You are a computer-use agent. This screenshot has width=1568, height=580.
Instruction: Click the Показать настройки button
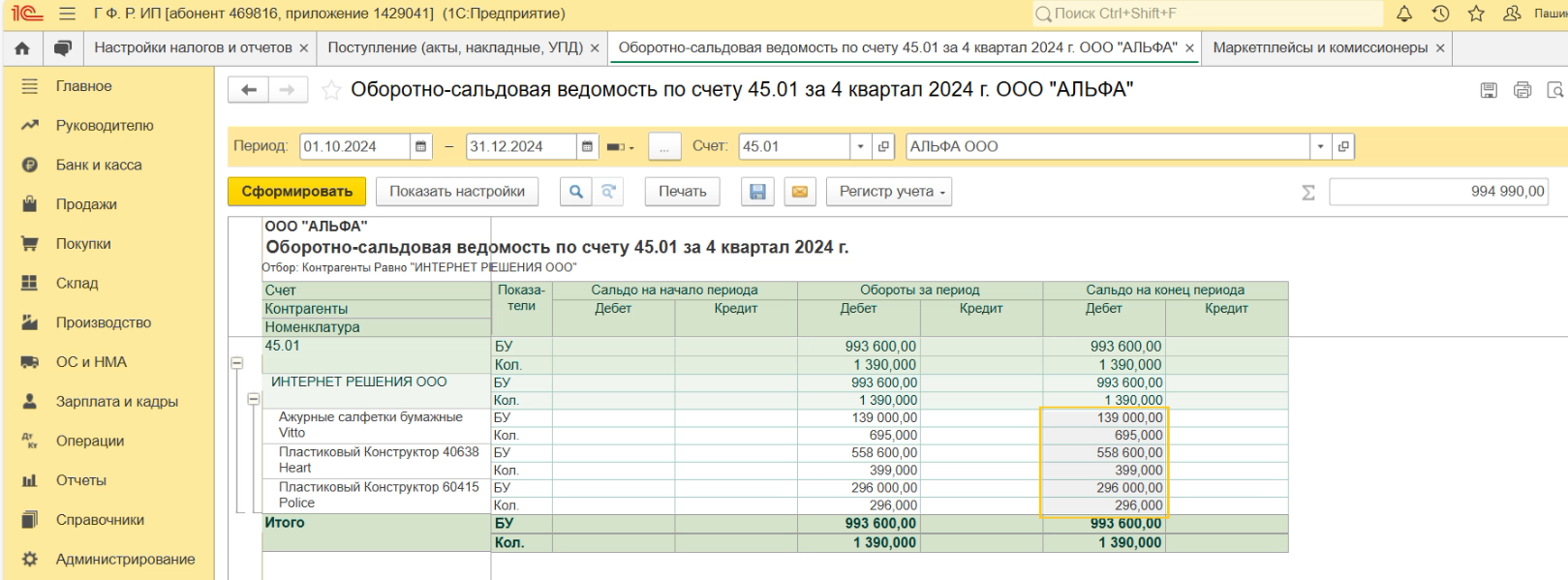[x=457, y=192]
